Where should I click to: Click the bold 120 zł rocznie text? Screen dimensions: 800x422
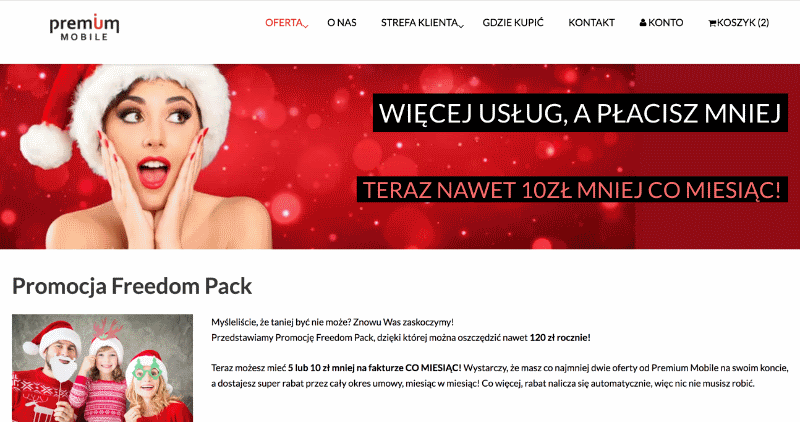(x=560, y=338)
